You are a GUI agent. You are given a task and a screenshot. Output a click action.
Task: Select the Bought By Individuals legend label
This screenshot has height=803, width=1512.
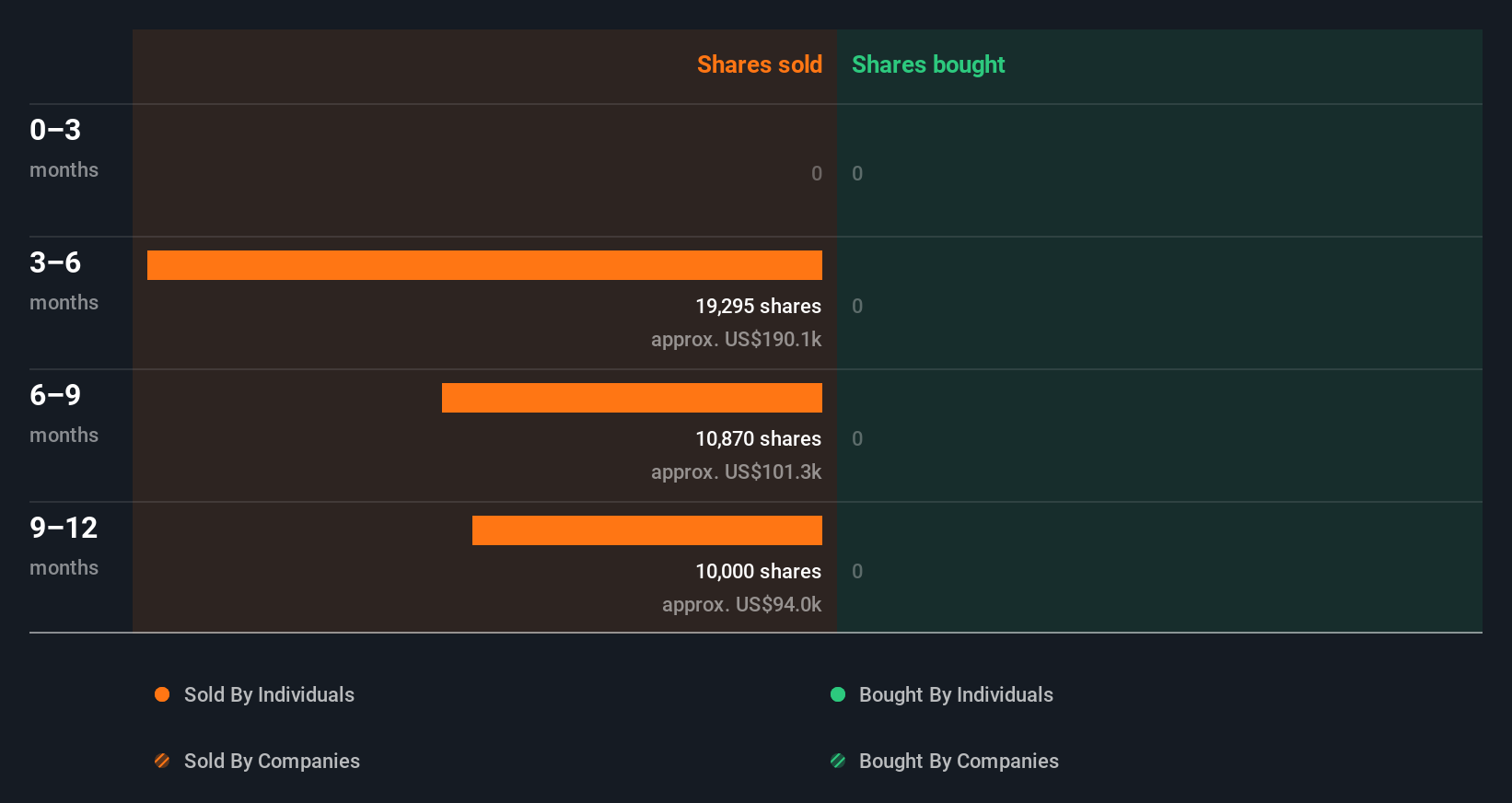pos(956,695)
